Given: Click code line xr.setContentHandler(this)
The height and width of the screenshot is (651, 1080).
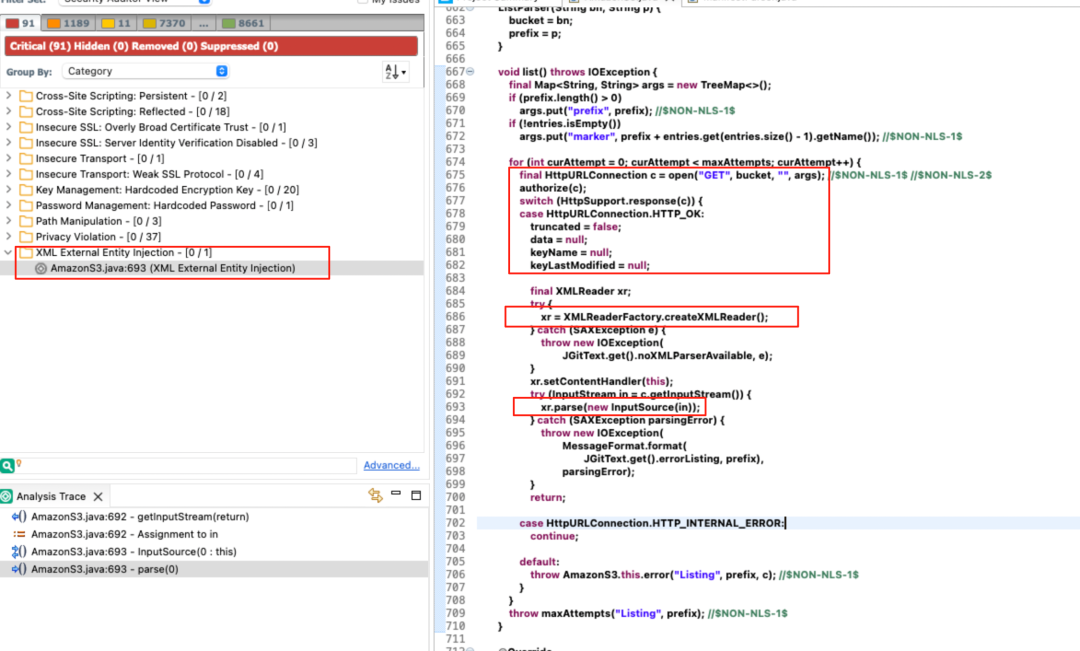Looking at the screenshot, I should click(x=601, y=382).
